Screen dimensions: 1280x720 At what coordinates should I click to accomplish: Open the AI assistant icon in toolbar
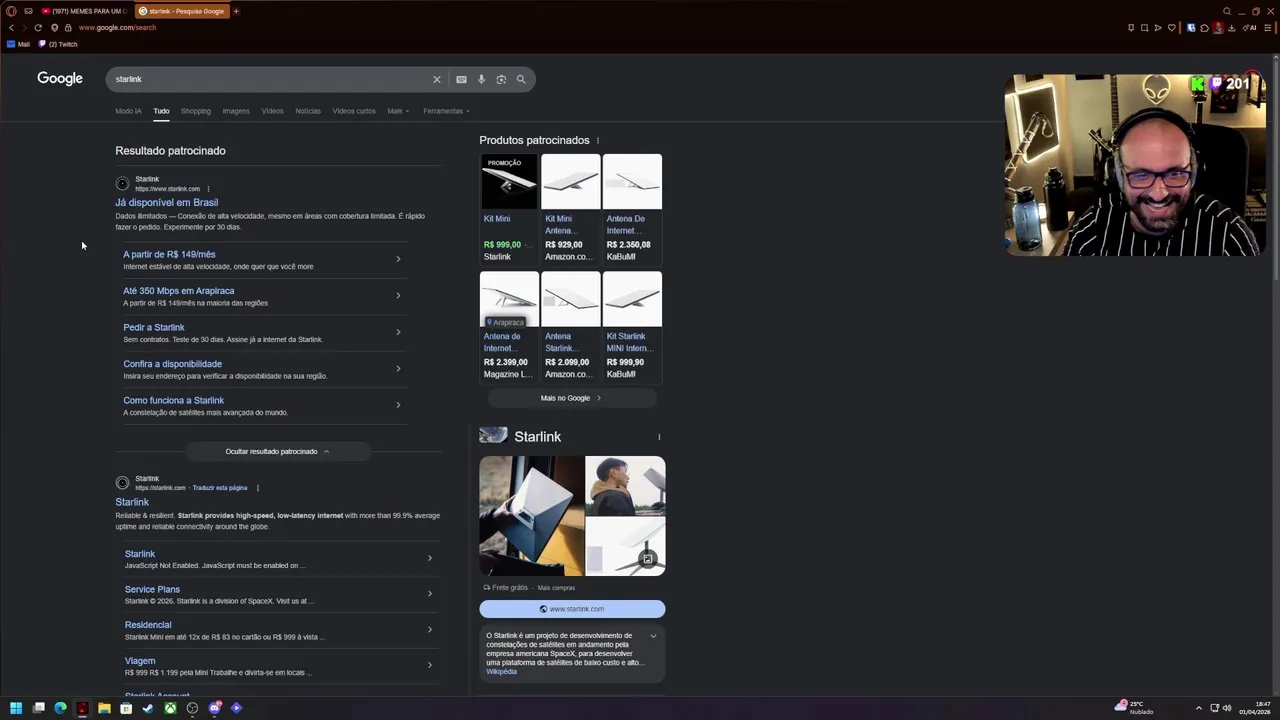click(1251, 28)
